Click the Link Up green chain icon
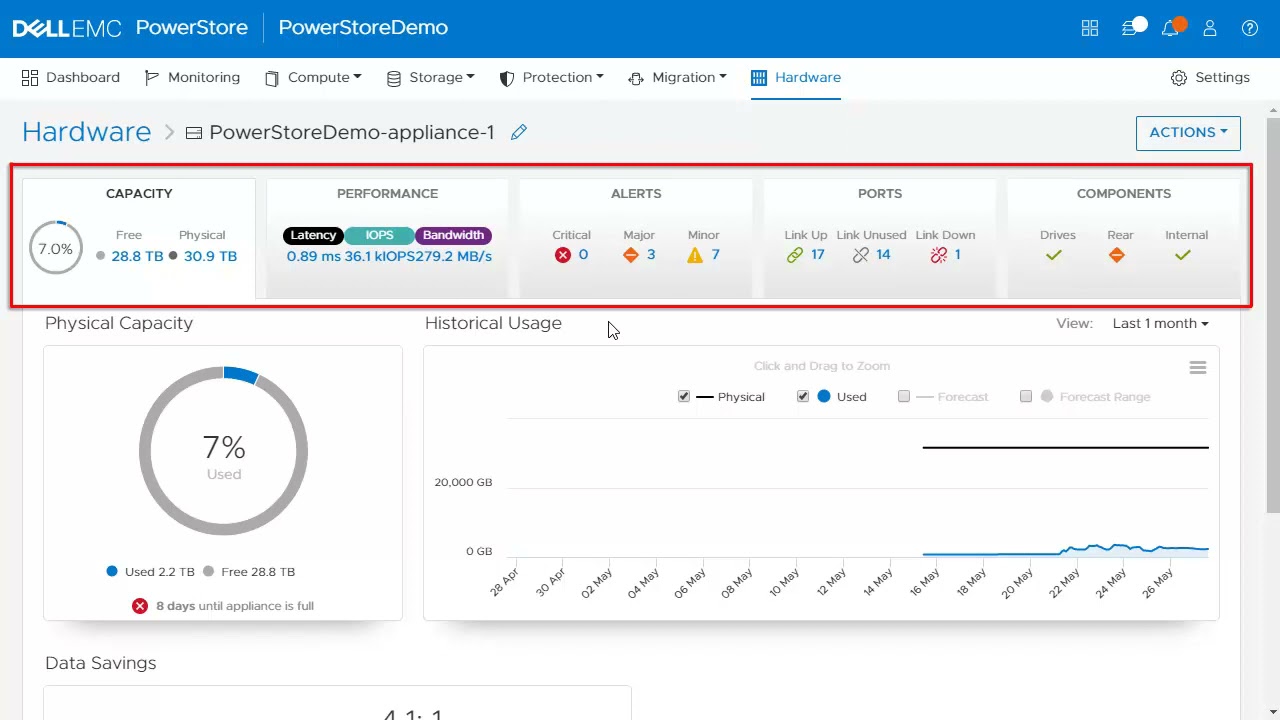The image size is (1280, 720). (x=795, y=255)
